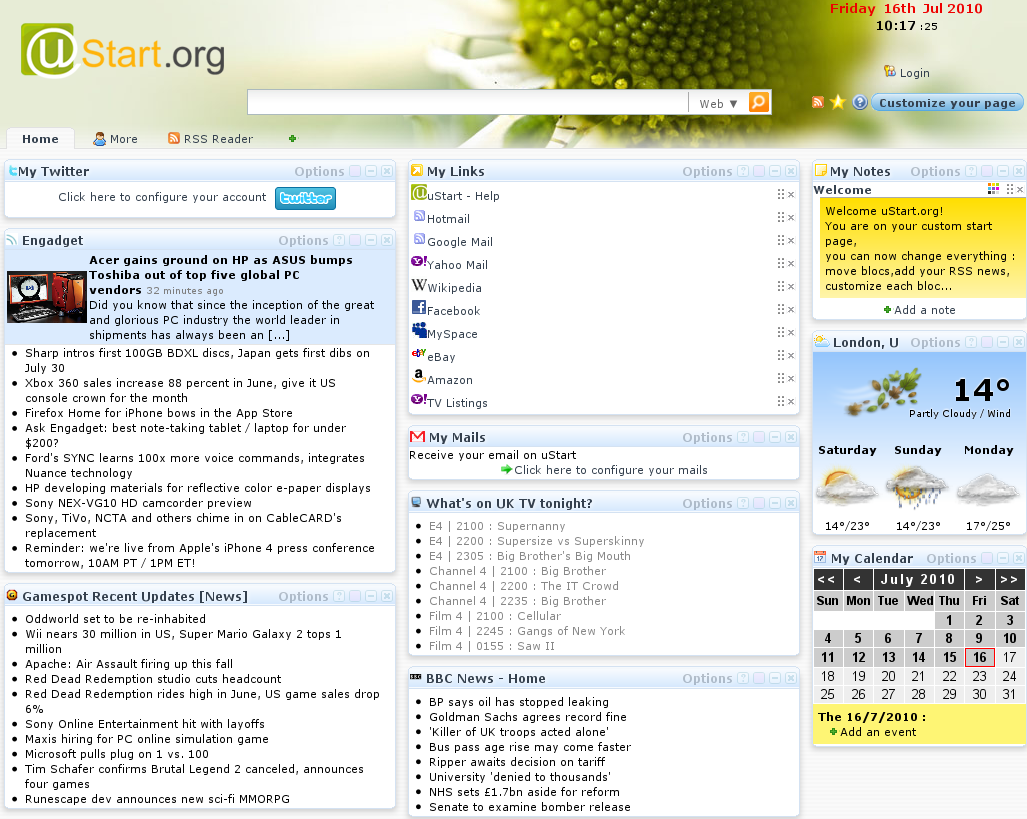
Task: Open the Google Mail link
Action: (460, 242)
